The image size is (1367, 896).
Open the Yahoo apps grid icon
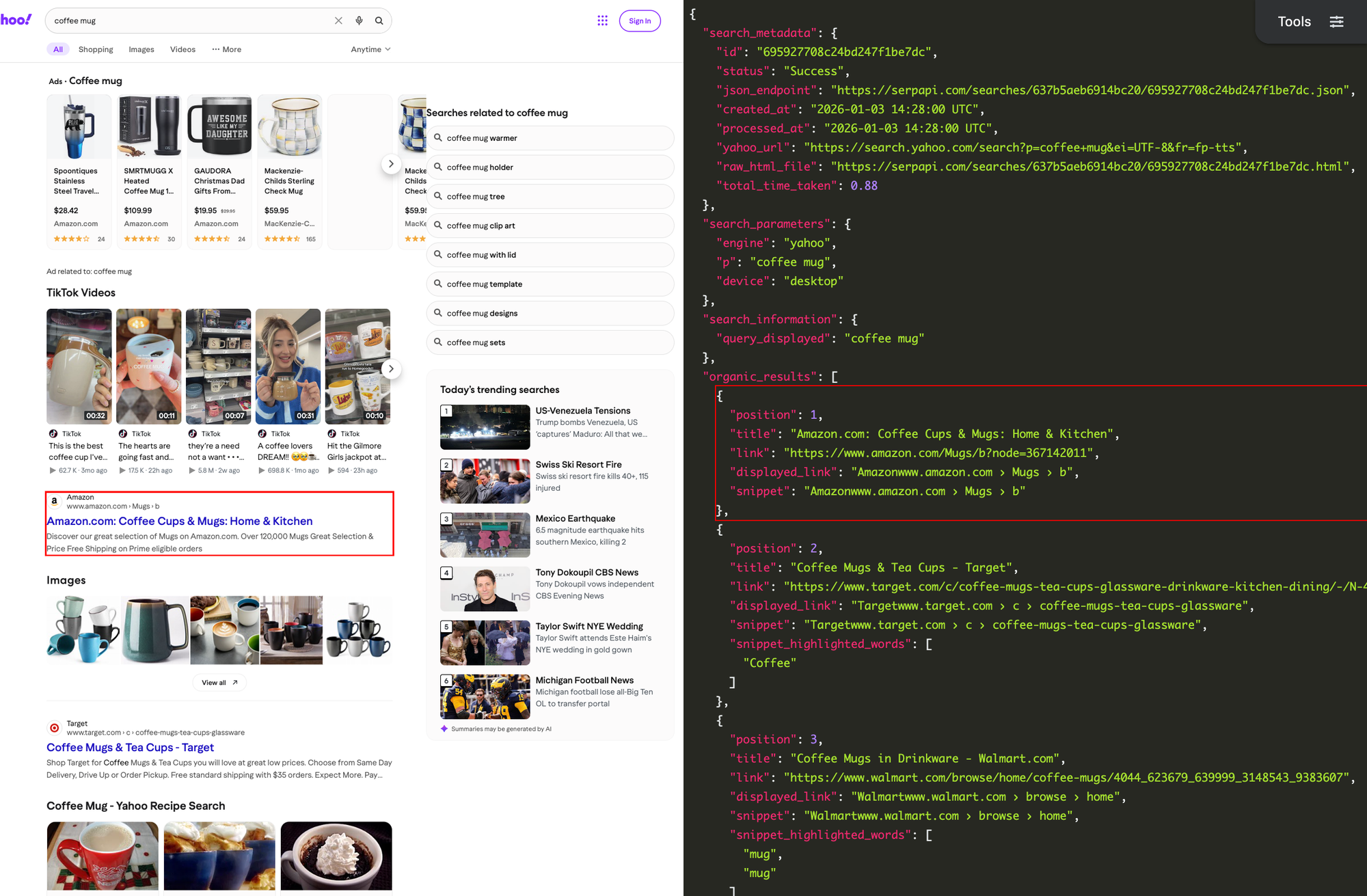coord(602,21)
